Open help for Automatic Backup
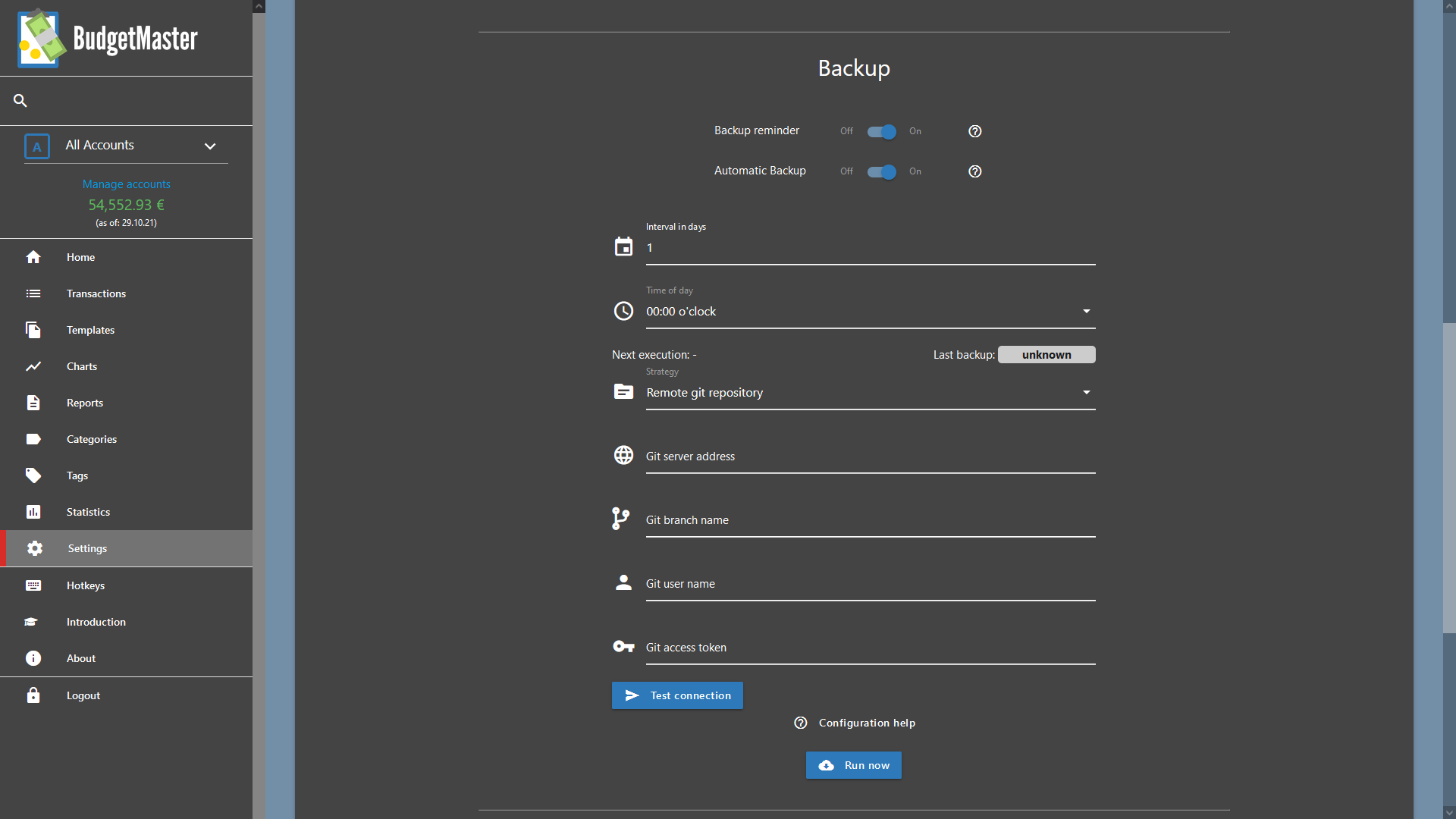 coord(975,171)
